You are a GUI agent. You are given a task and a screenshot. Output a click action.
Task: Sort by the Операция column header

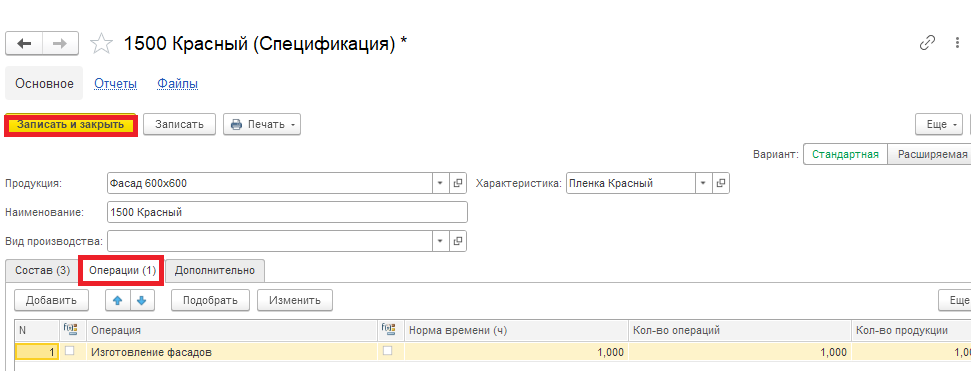[232, 331]
